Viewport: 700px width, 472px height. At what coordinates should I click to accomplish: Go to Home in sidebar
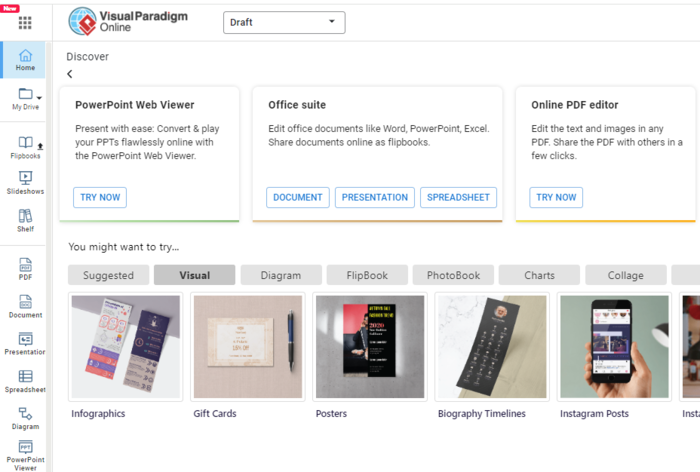[x=25, y=60]
